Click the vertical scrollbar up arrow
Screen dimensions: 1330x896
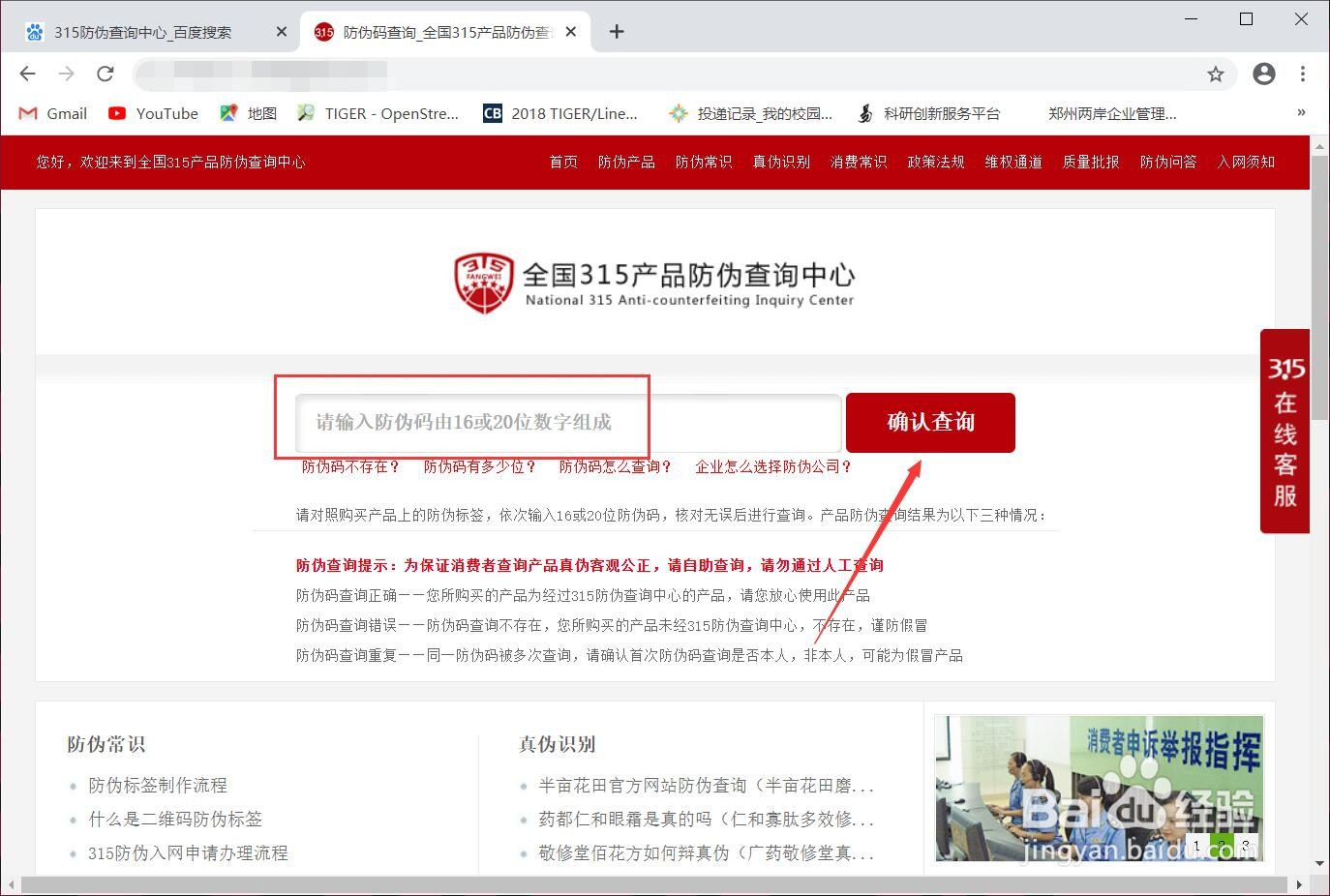[1319, 147]
